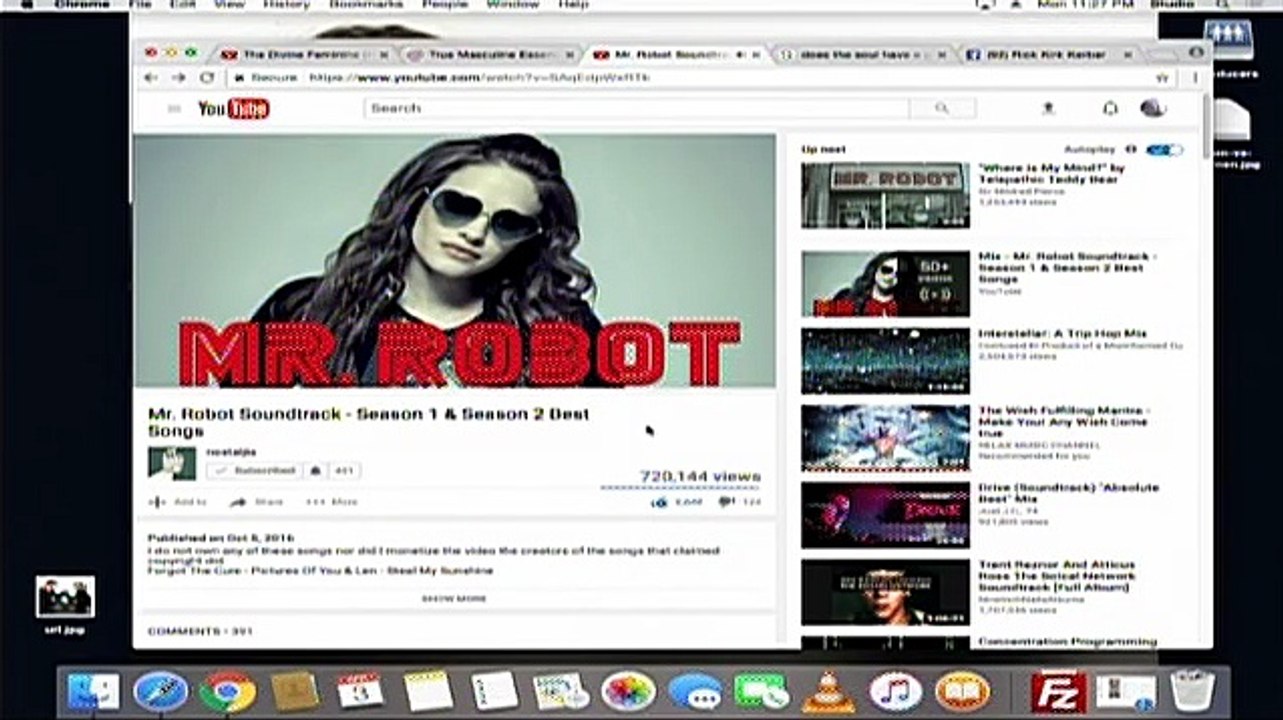The height and width of the screenshot is (720, 1283).
Task: Launch Safari from the Dock
Action: pyautogui.click(x=160, y=691)
